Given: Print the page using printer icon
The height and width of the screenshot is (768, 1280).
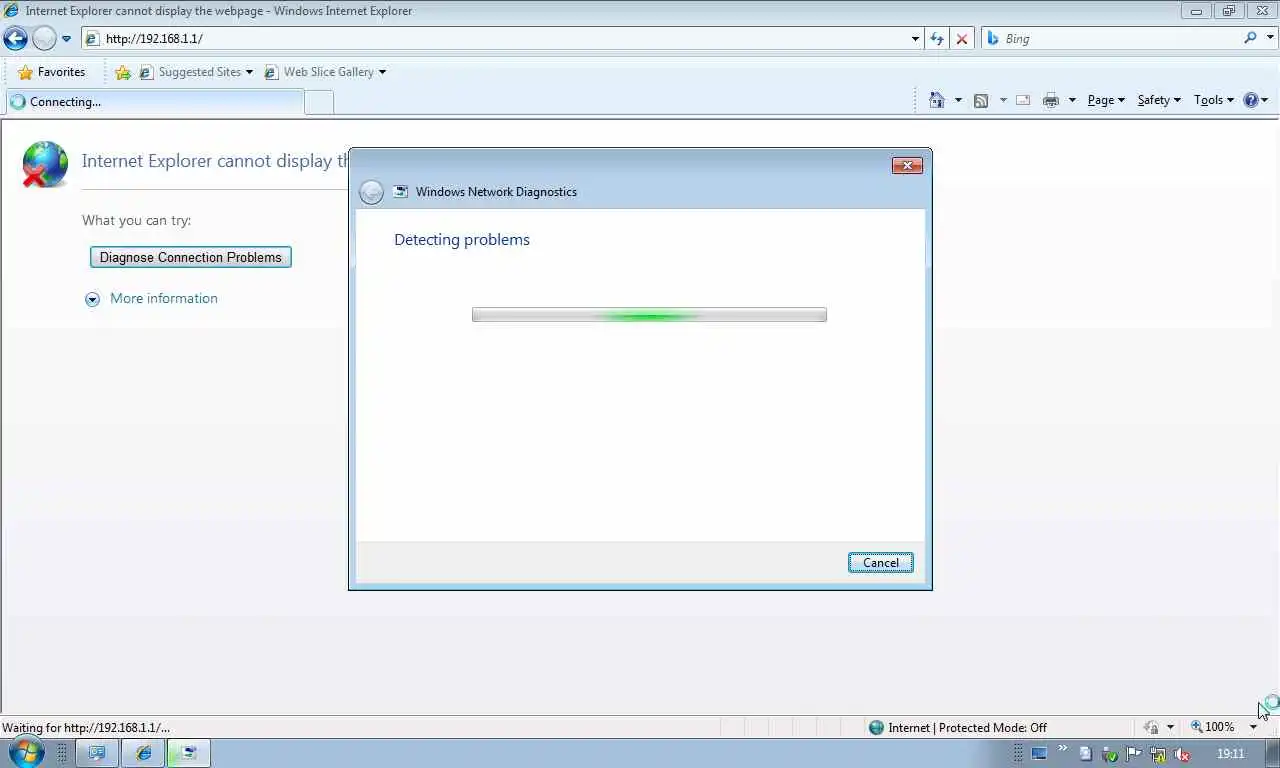Looking at the screenshot, I should click(x=1050, y=100).
